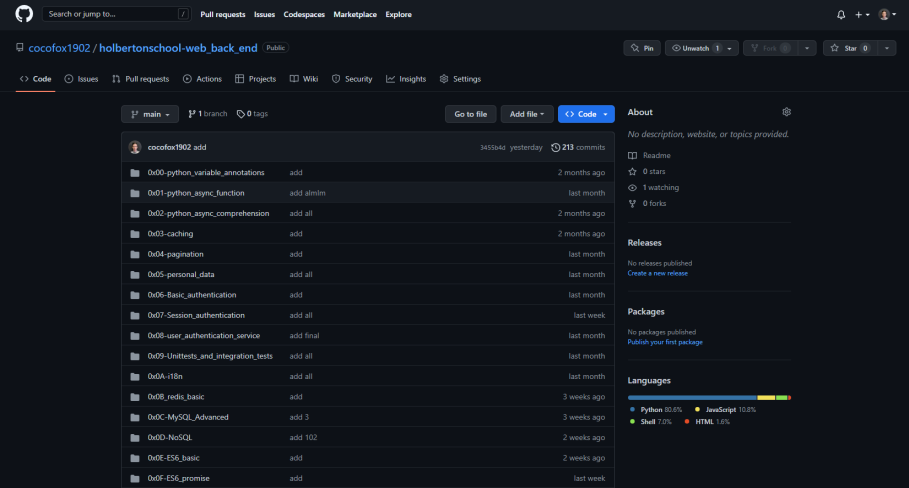
Task: Open folder 0x02-python_async_comprehension
Action: [x=208, y=213]
